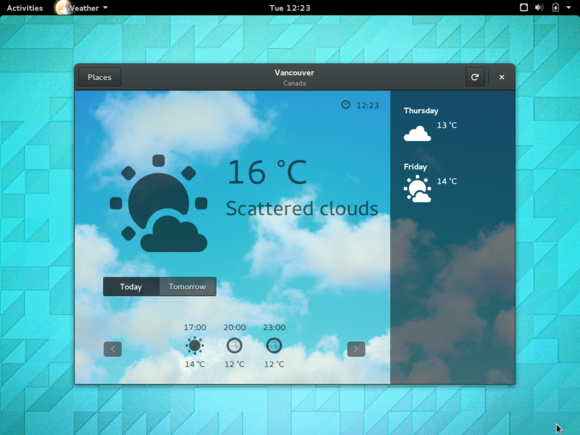Screen dimensions: 580x435
Task: Click the 20:00 time label
Action: [x=235, y=327]
